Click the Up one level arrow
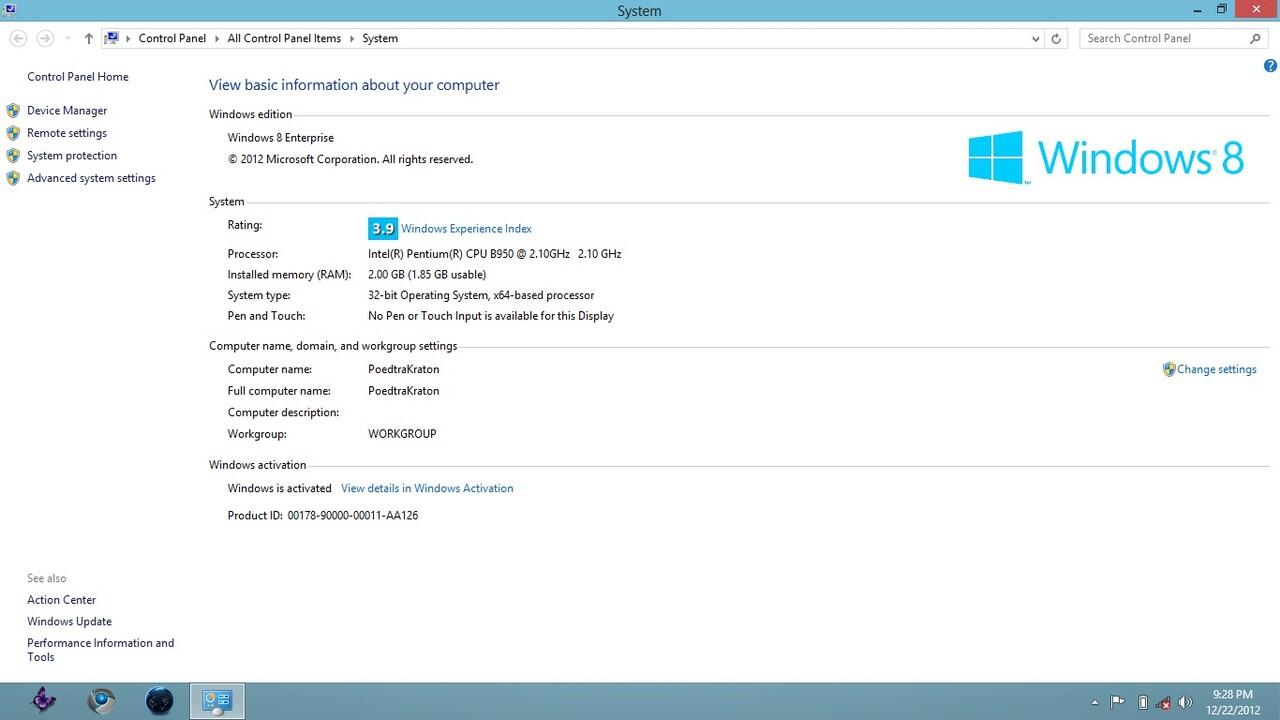Screen dimensions: 1280x720 pos(89,38)
